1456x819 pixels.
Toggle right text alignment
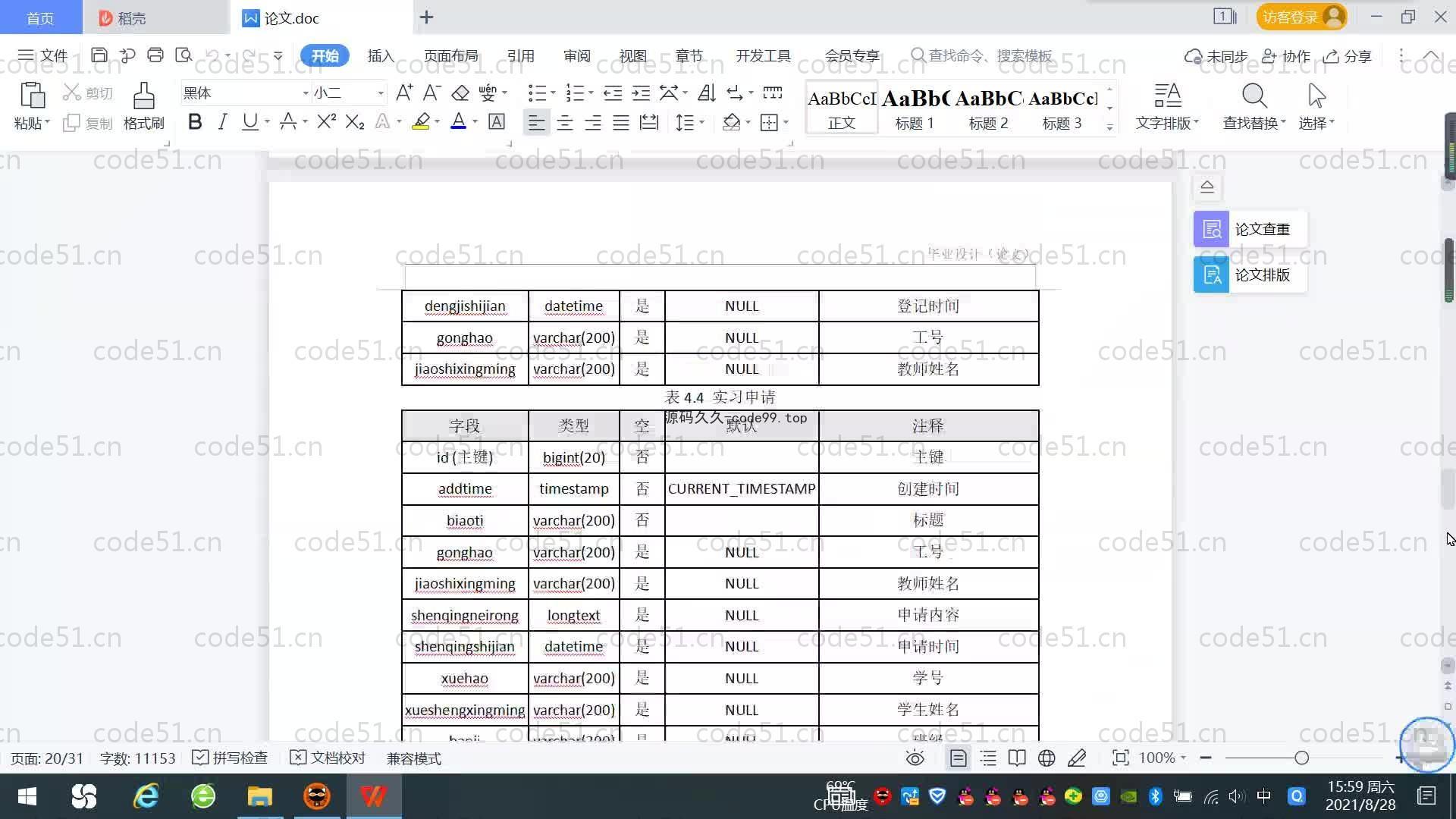point(593,122)
